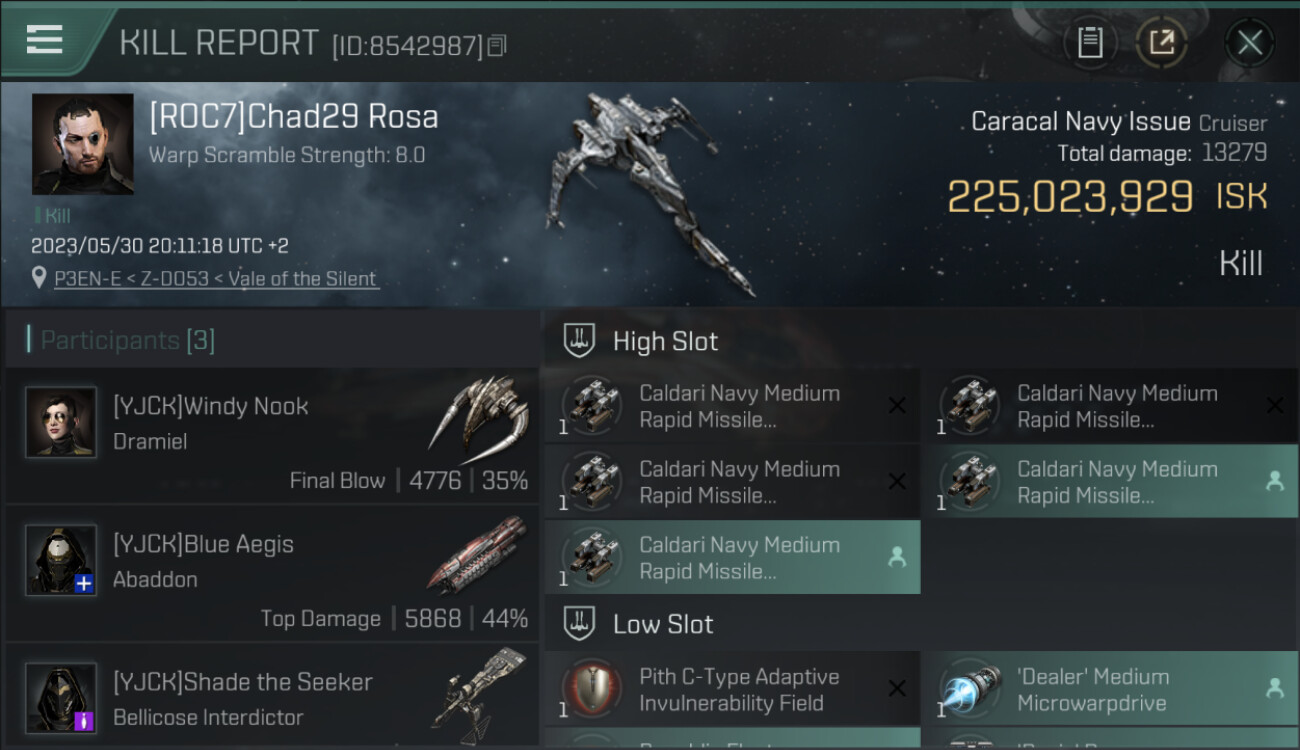
Task: Click the Abaddon ship icon
Action: tap(477, 553)
